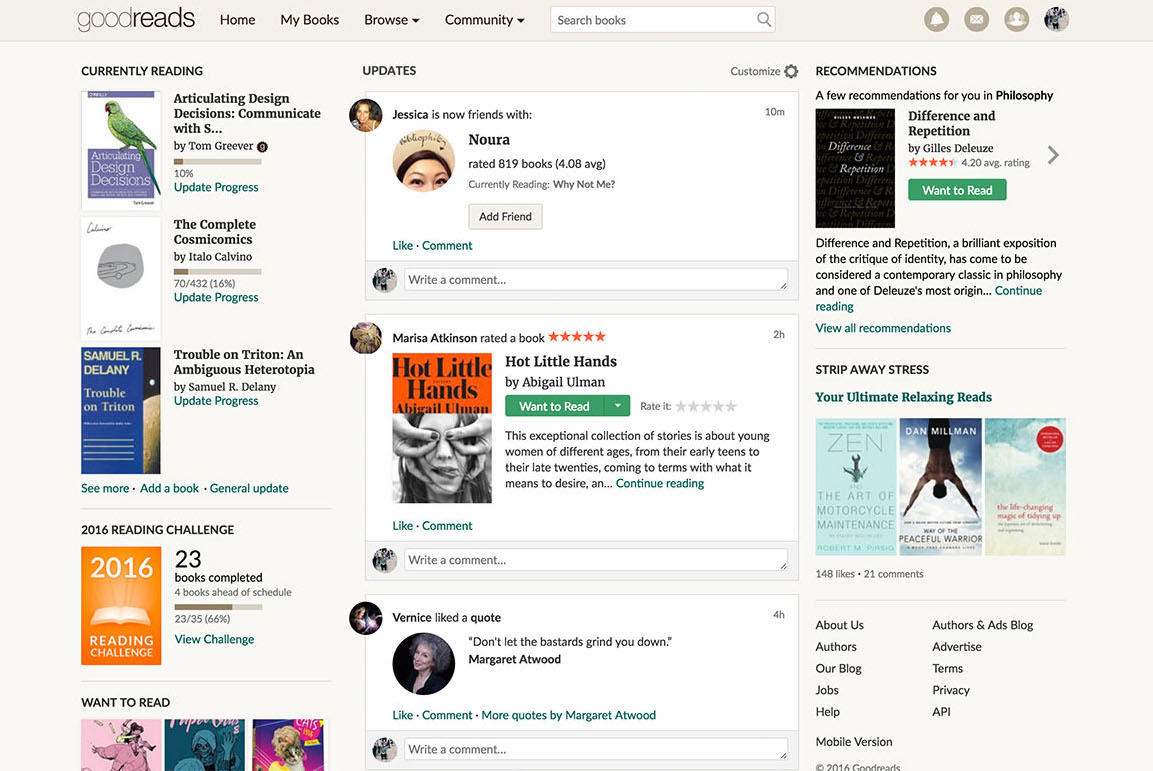Open the Community dropdown menu
Image resolution: width=1153 pixels, height=771 pixels.
[484, 19]
